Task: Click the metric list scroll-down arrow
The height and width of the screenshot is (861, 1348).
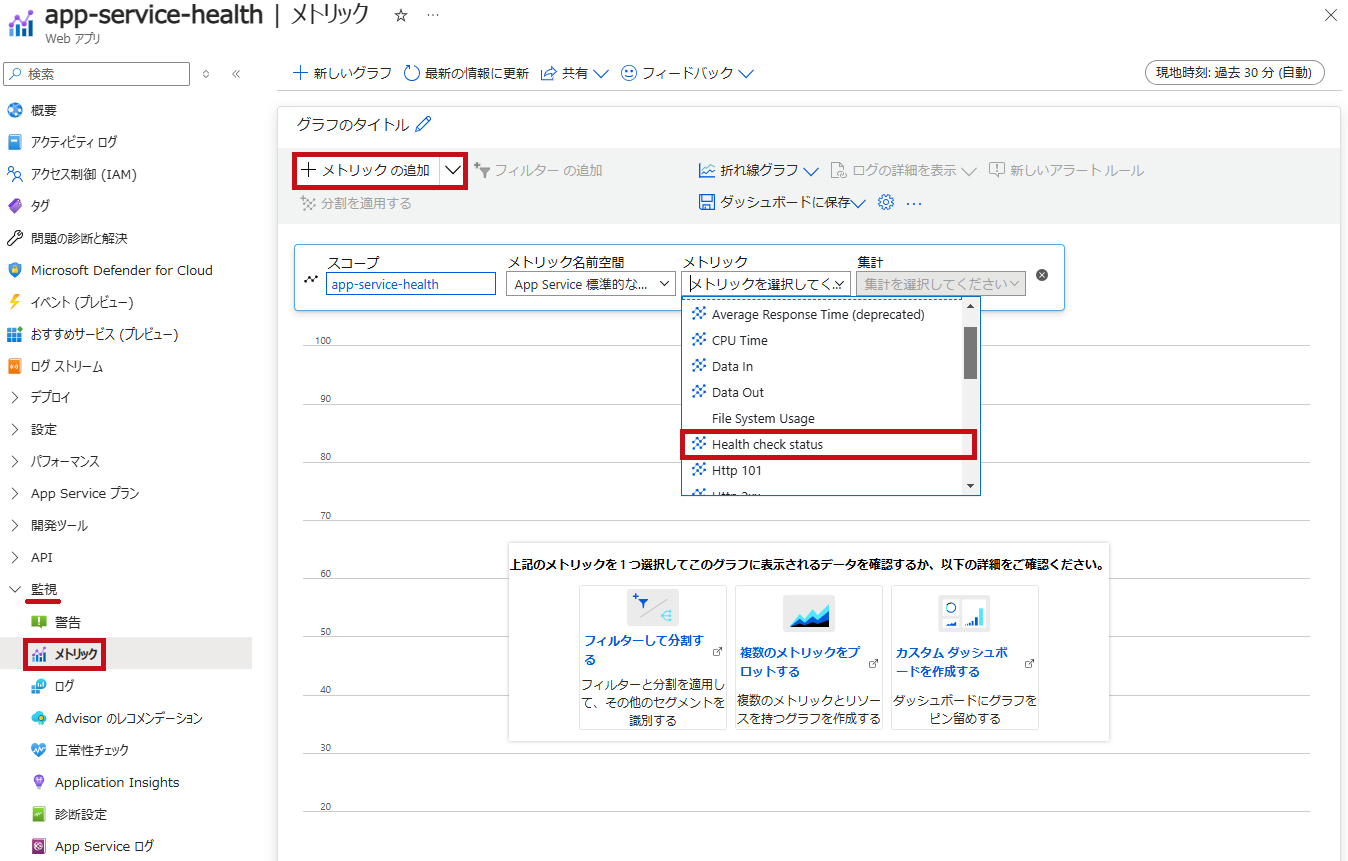Action: tap(970, 486)
